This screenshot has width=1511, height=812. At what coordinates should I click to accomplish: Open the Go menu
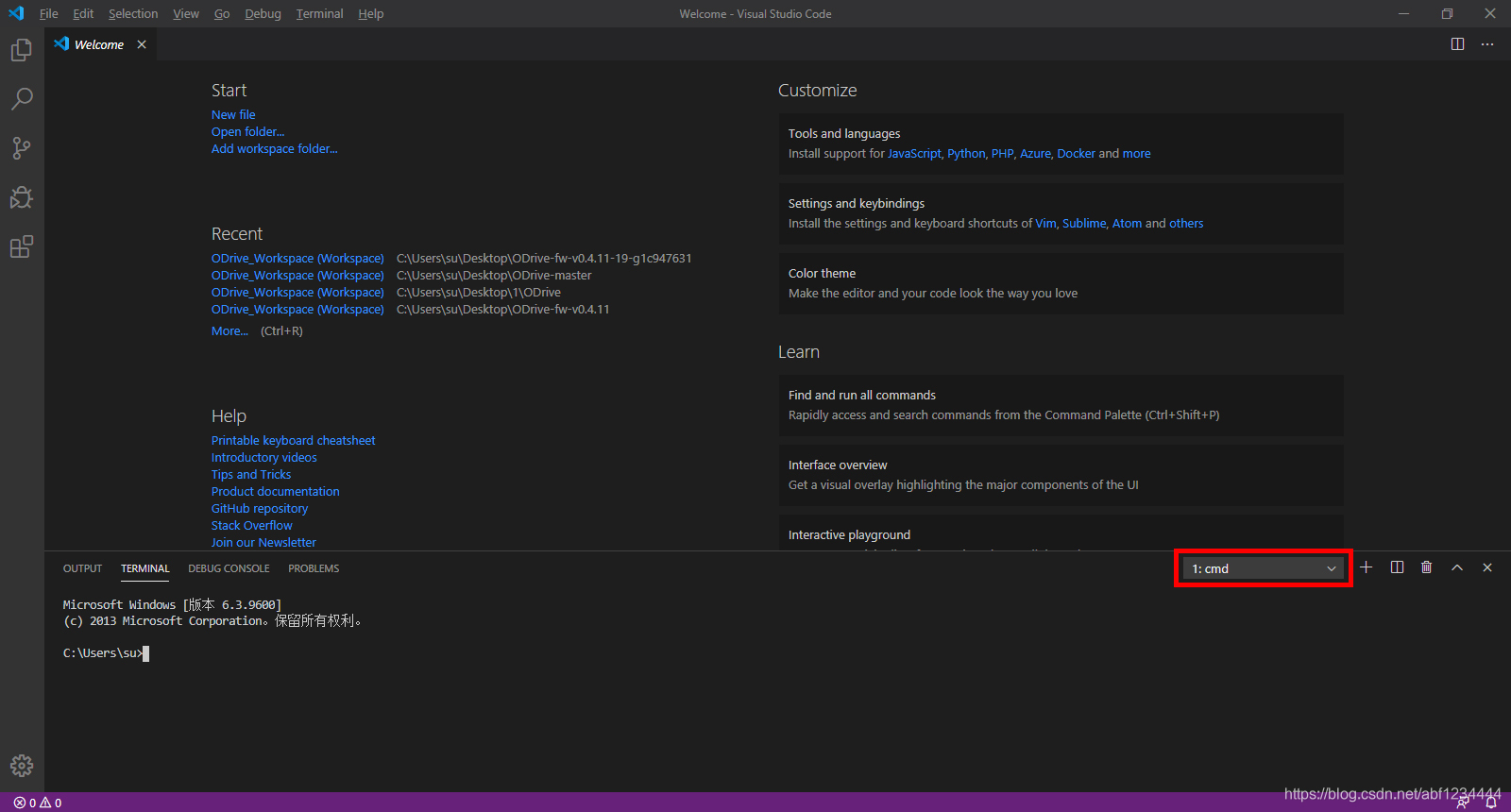tap(222, 13)
